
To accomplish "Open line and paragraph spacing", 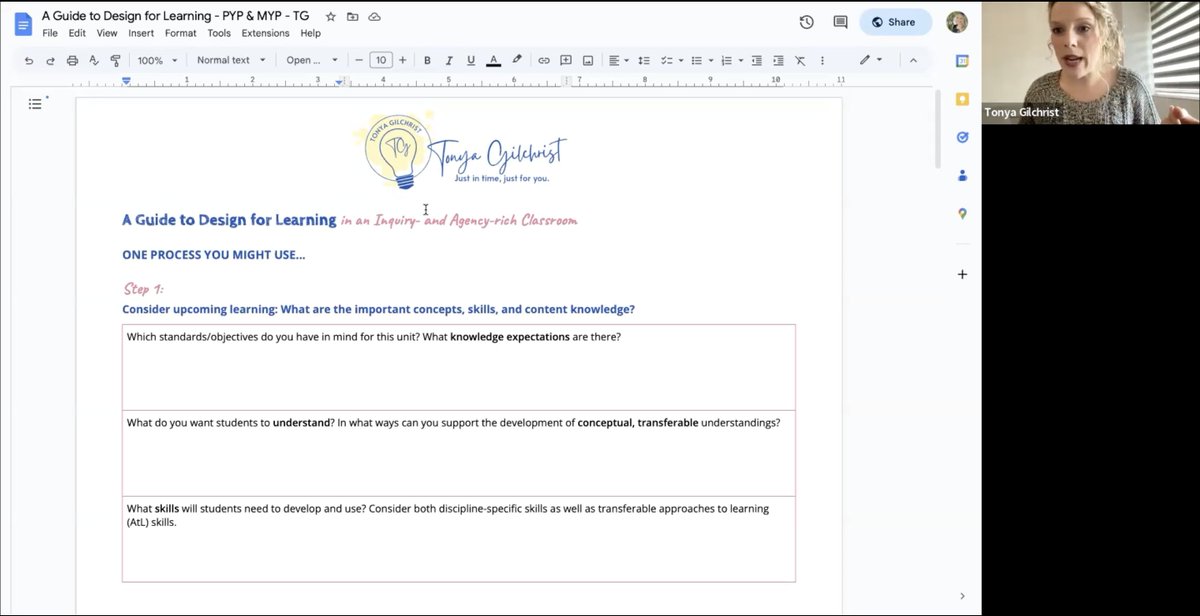I will [644, 60].
